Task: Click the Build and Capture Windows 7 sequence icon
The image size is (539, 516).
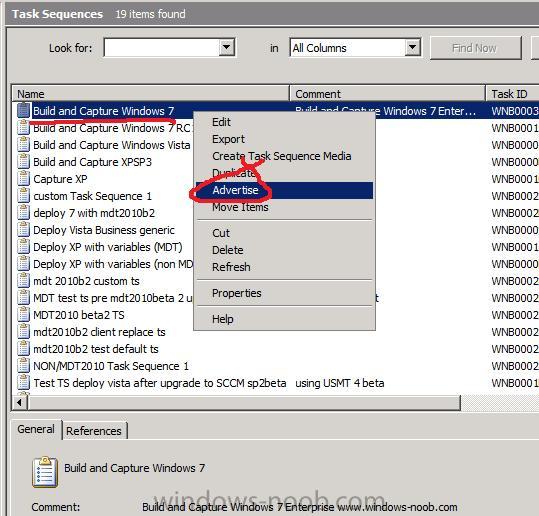Action: pyautogui.click(x=23, y=111)
